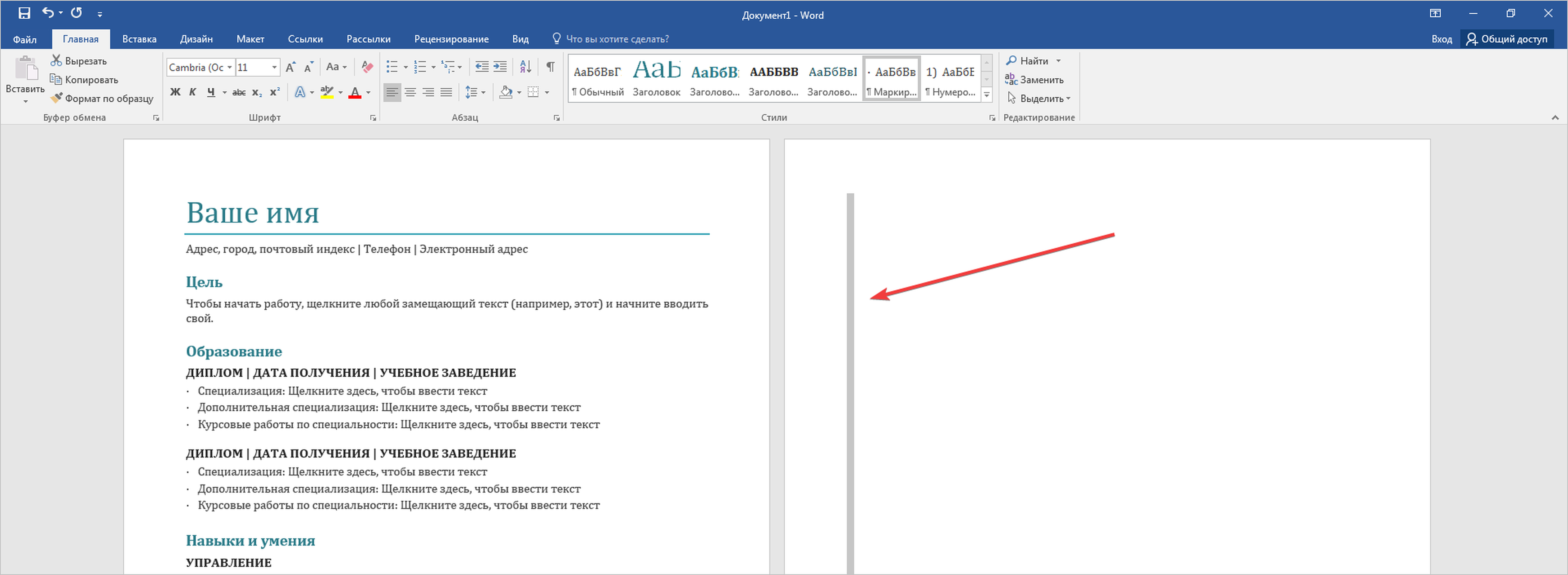
Task: Open the Рецензирование tab
Action: [x=451, y=39]
